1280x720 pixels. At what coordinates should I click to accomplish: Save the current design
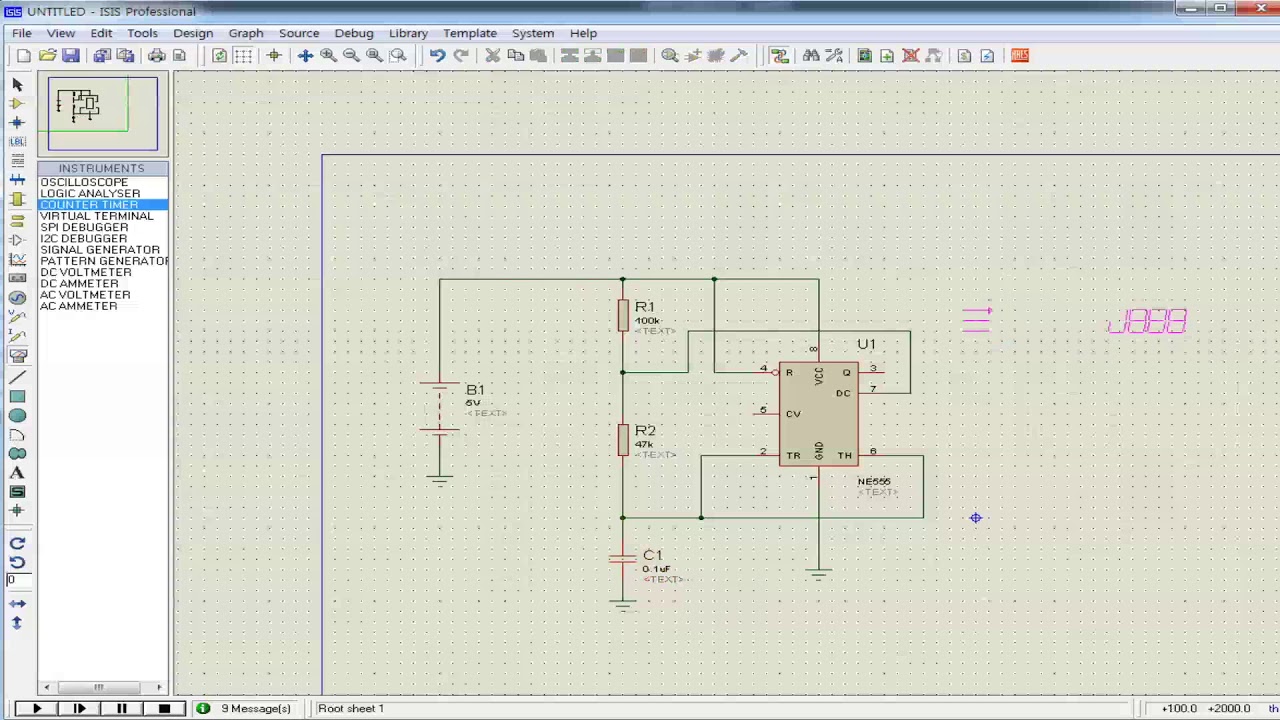point(70,56)
